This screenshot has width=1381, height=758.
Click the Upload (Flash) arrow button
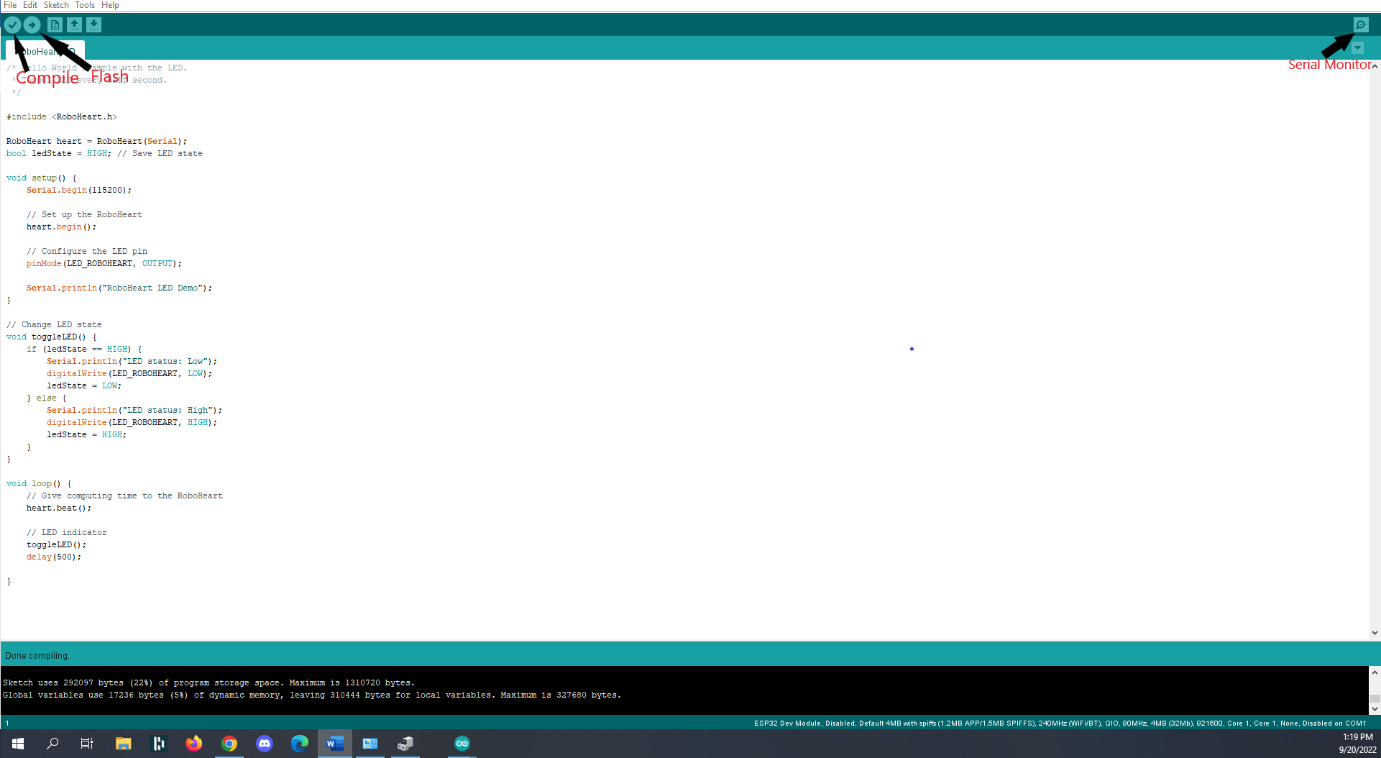(x=32, y=24)
